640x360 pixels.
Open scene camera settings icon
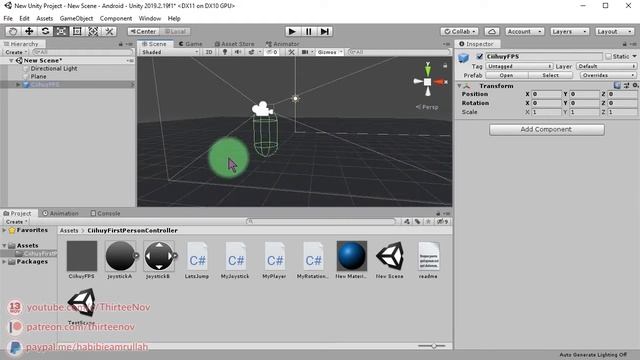click(305, 52)
